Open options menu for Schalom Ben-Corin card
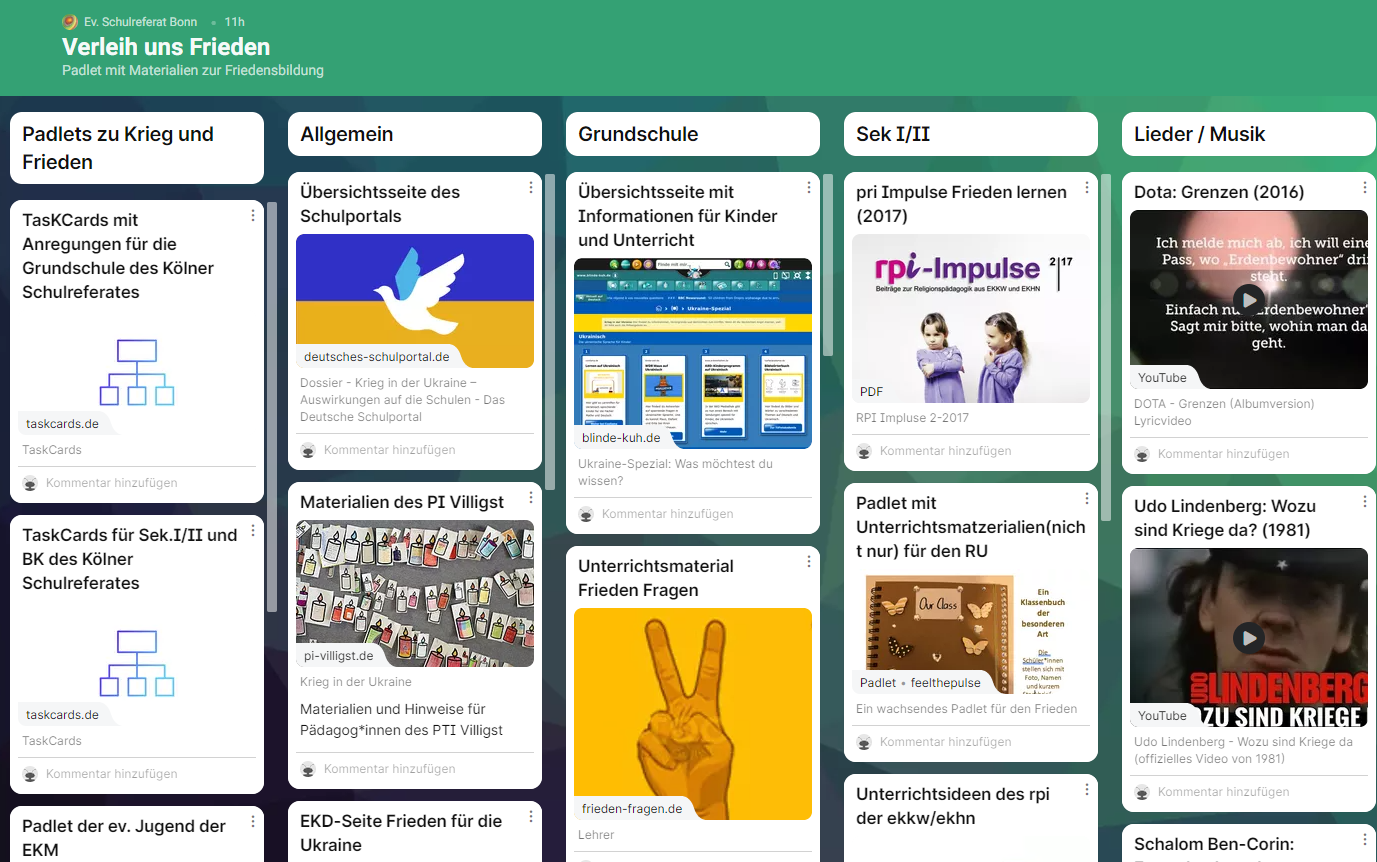This screenshot has height=862, width=1377. click(1365, 839)
